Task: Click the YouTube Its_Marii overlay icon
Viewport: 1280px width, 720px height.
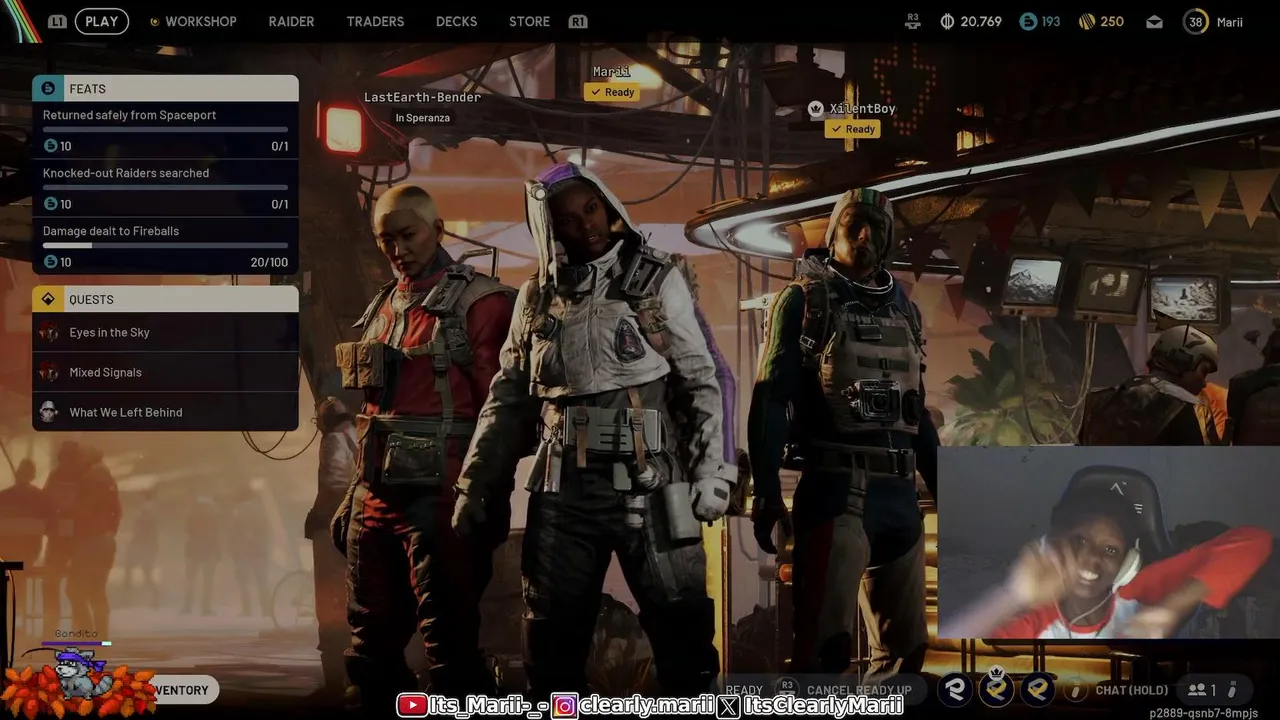Action: pyautogui.click(x=412, y=706)
